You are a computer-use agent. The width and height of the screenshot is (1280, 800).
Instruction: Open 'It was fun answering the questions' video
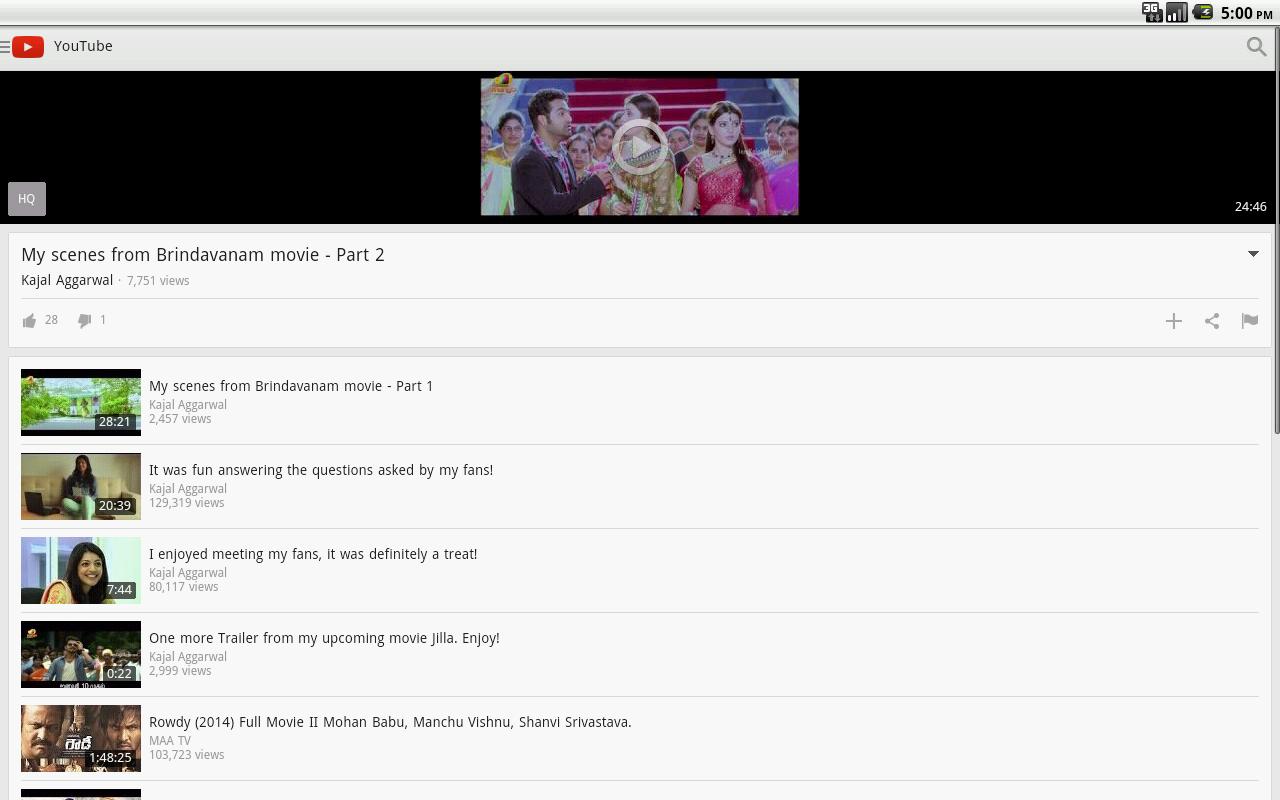(x=321, y=470)
